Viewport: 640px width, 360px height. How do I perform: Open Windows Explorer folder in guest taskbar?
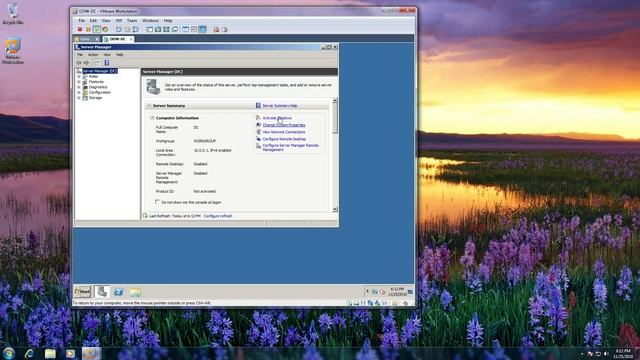click(x=135, y=292)
